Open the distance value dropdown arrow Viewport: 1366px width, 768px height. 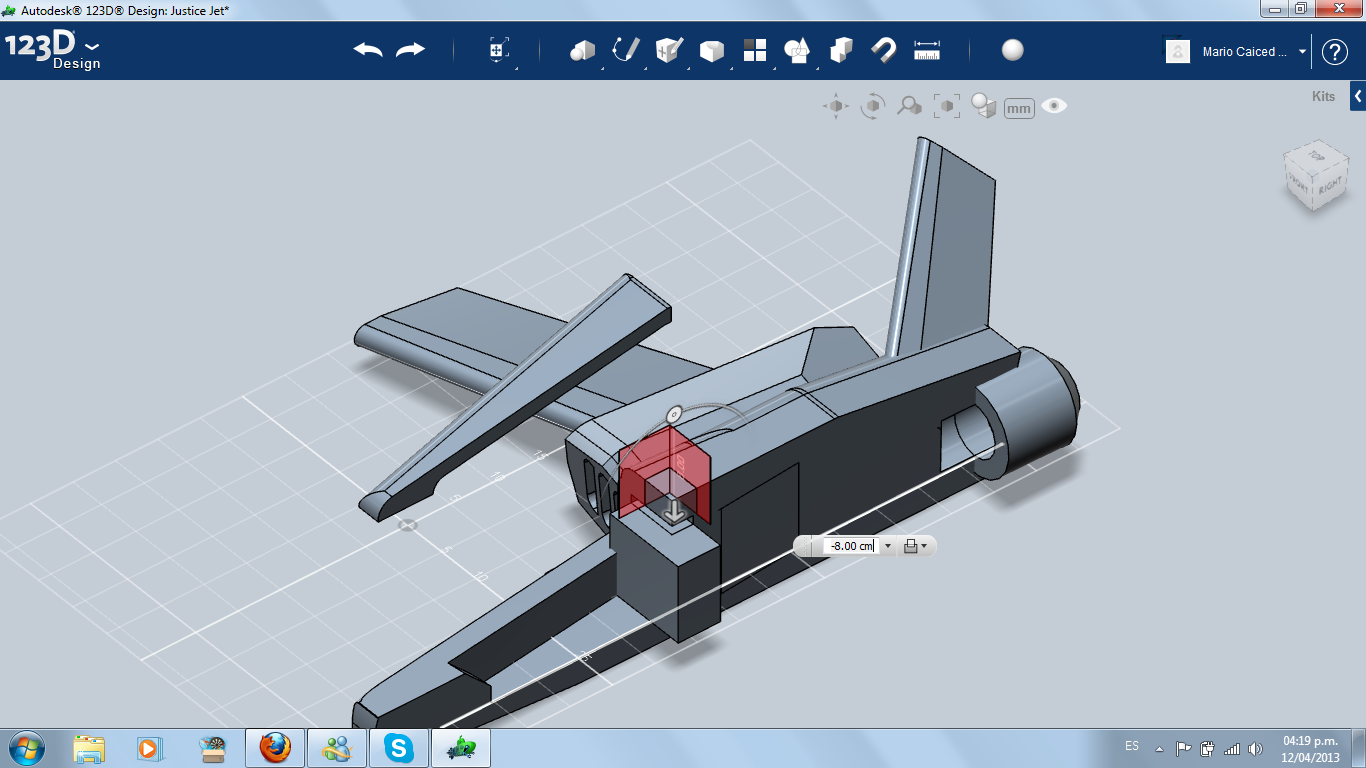888,546
